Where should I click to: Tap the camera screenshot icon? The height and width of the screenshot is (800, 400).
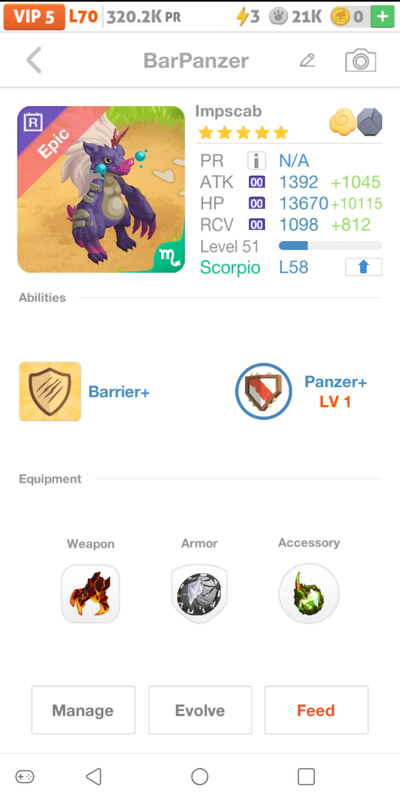360,61
